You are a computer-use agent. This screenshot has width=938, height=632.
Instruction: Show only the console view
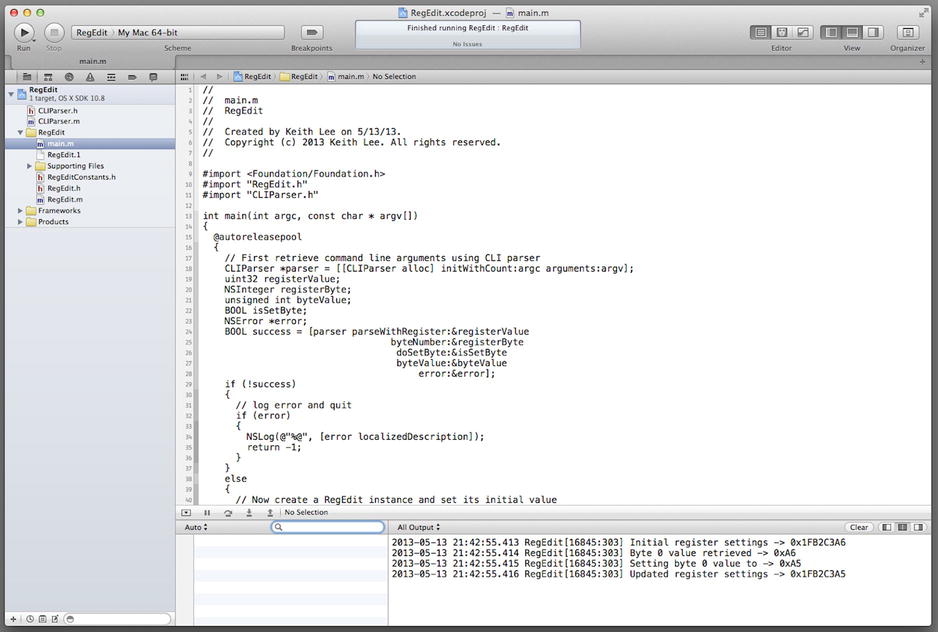point(918,527)
